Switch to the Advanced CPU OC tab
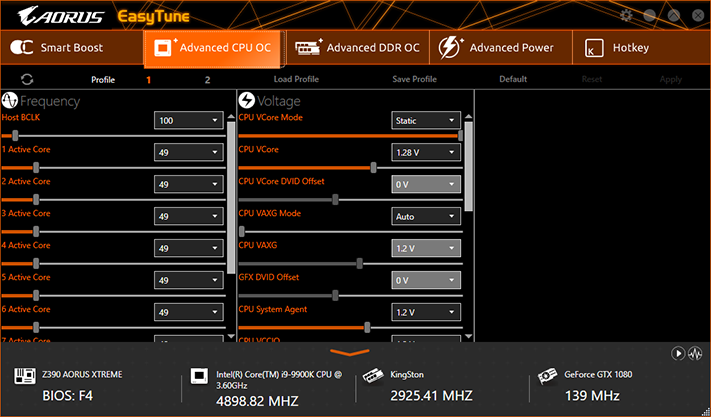The width and height of the screenshot is (711, 417). pyautogui.click(x=214, y=48)
